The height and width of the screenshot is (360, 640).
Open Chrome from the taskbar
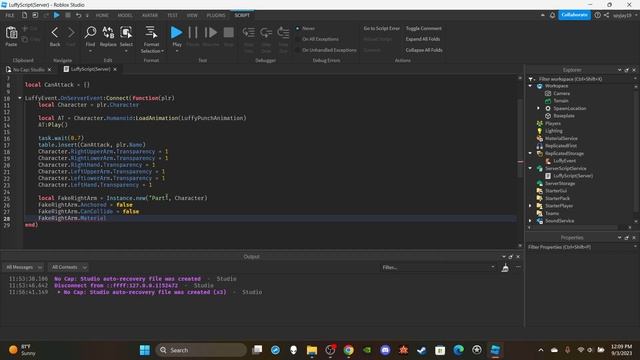pyautogui.click(x=349, y=350)
